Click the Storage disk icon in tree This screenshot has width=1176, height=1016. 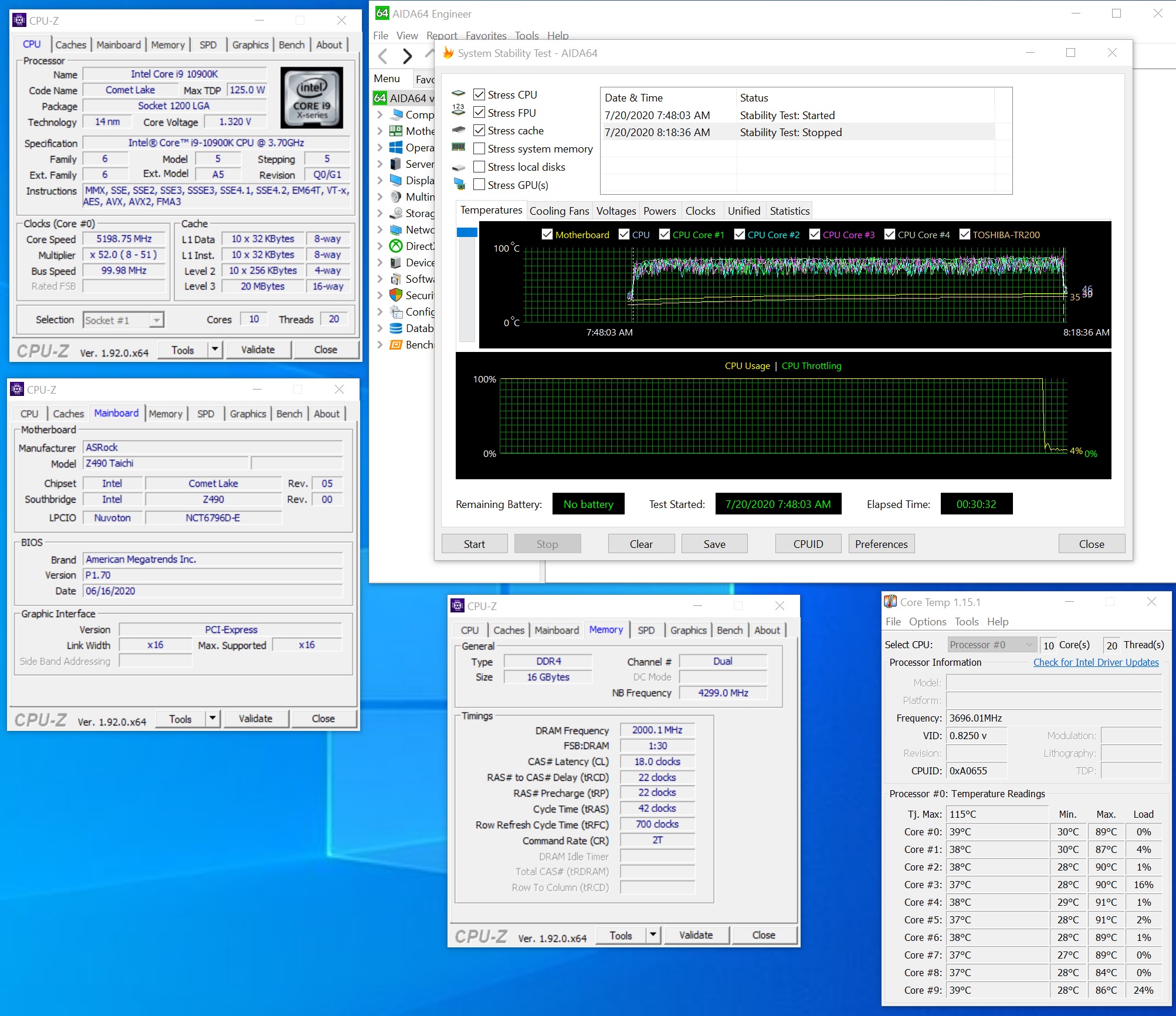(x=396, y=213)
